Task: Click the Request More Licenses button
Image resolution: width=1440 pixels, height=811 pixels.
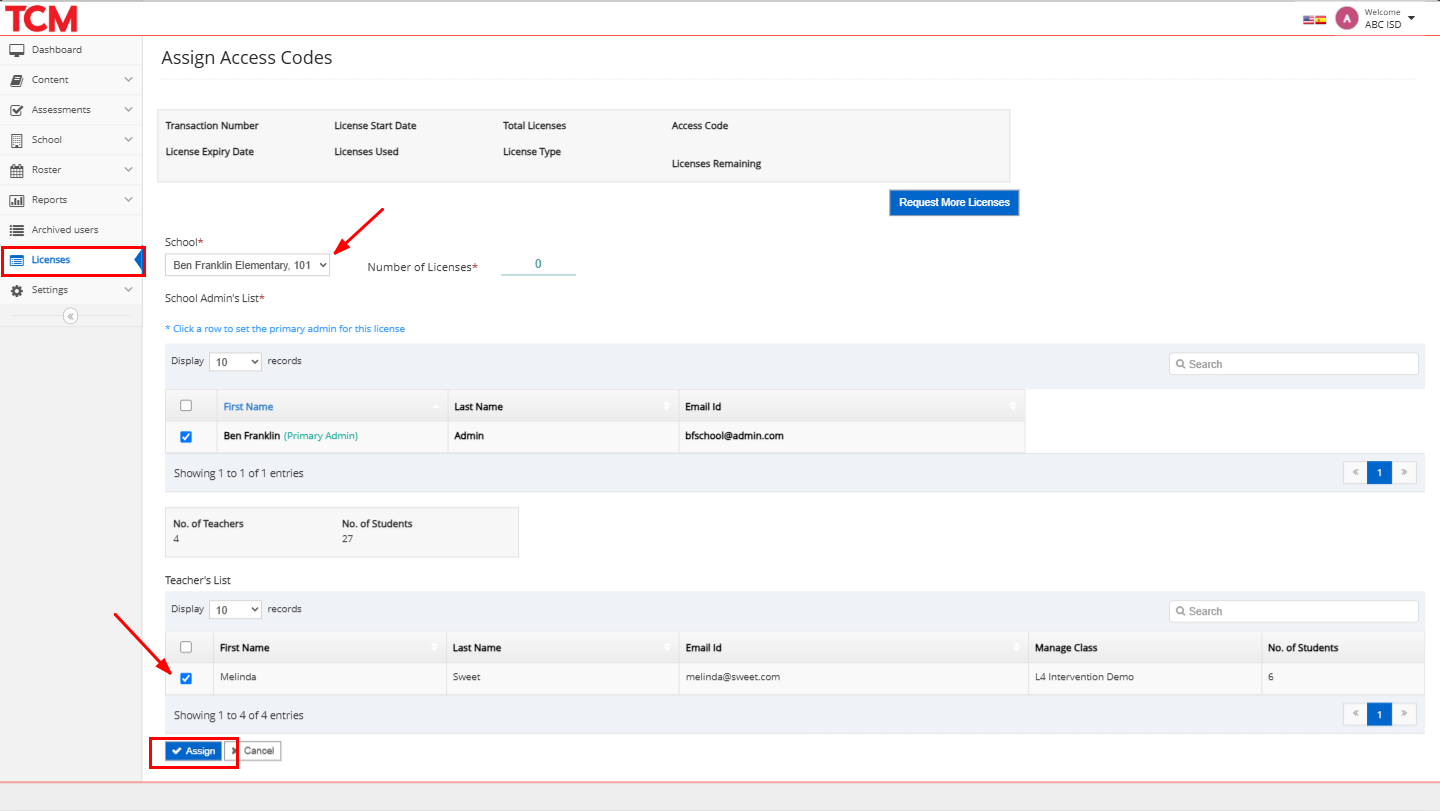Action: point(953,202)
